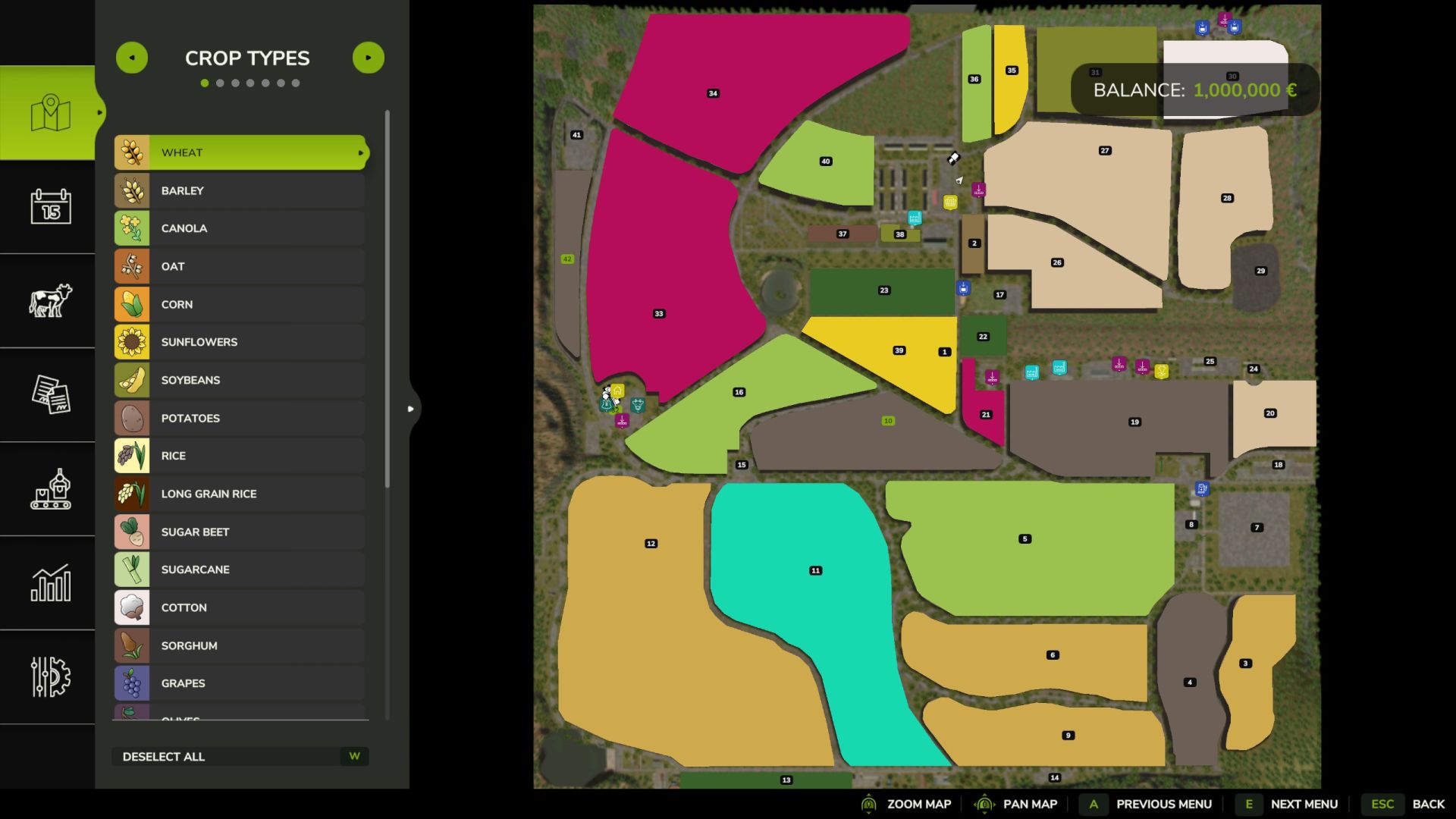Collapse the crop types side panel
Image resolution: width=1456 pixels, height=819 pixels.
411,409
